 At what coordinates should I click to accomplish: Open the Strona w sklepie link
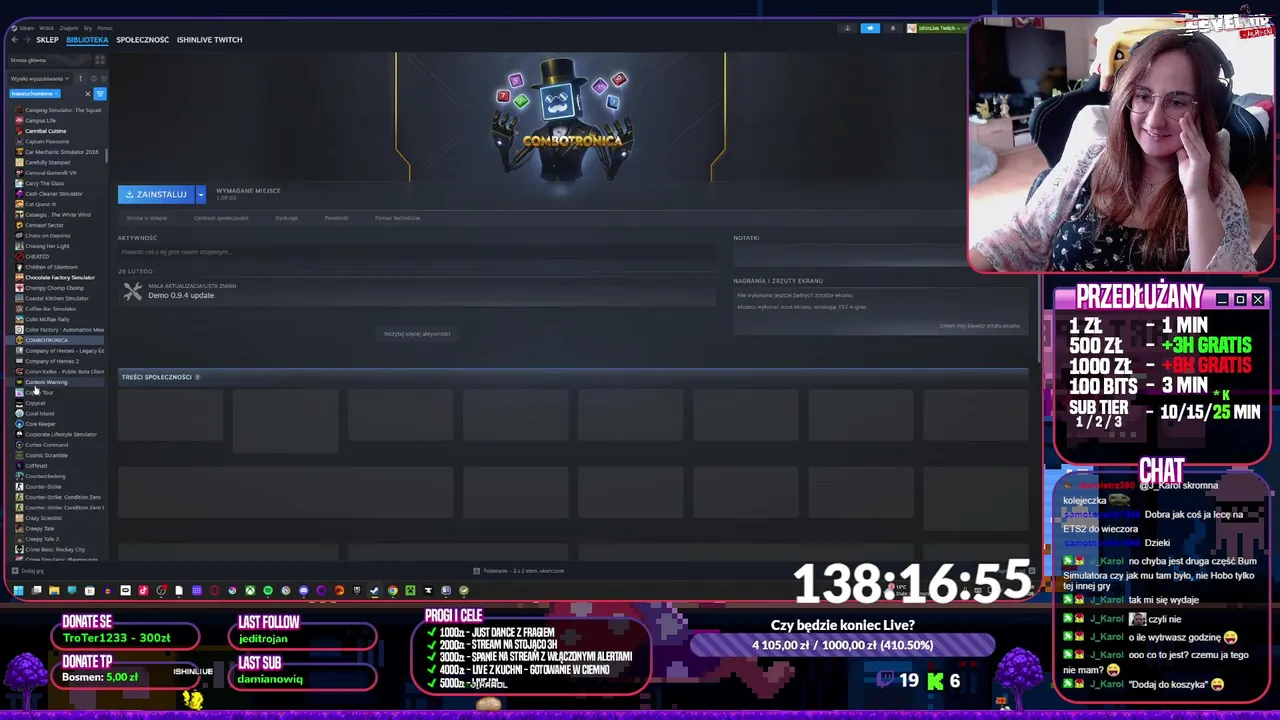[147, 218]
